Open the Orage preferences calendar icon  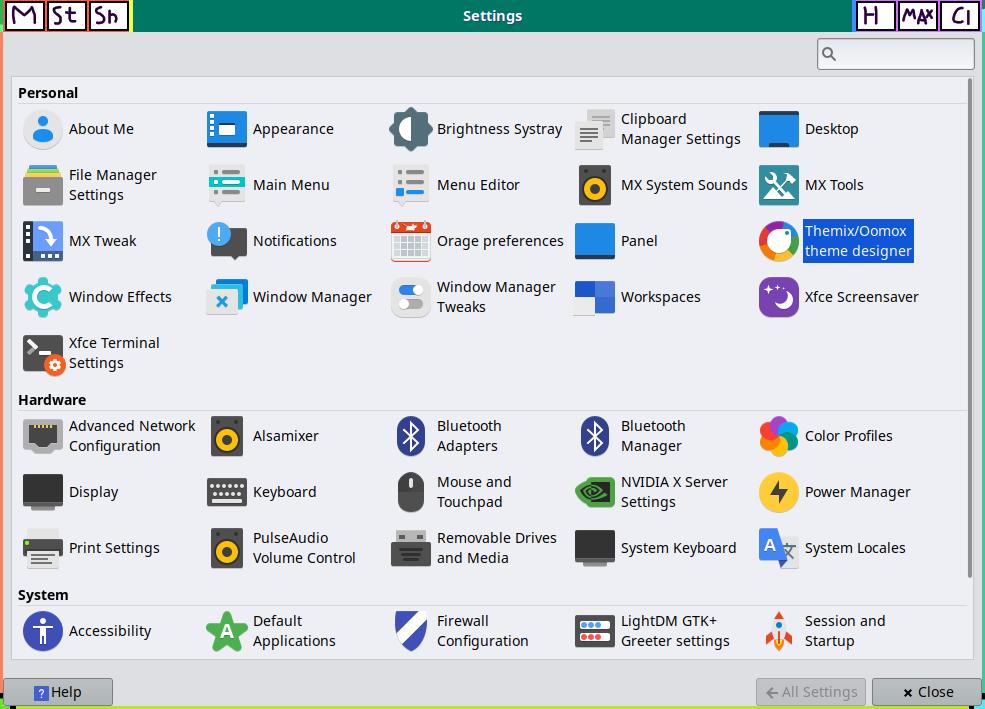411,241
